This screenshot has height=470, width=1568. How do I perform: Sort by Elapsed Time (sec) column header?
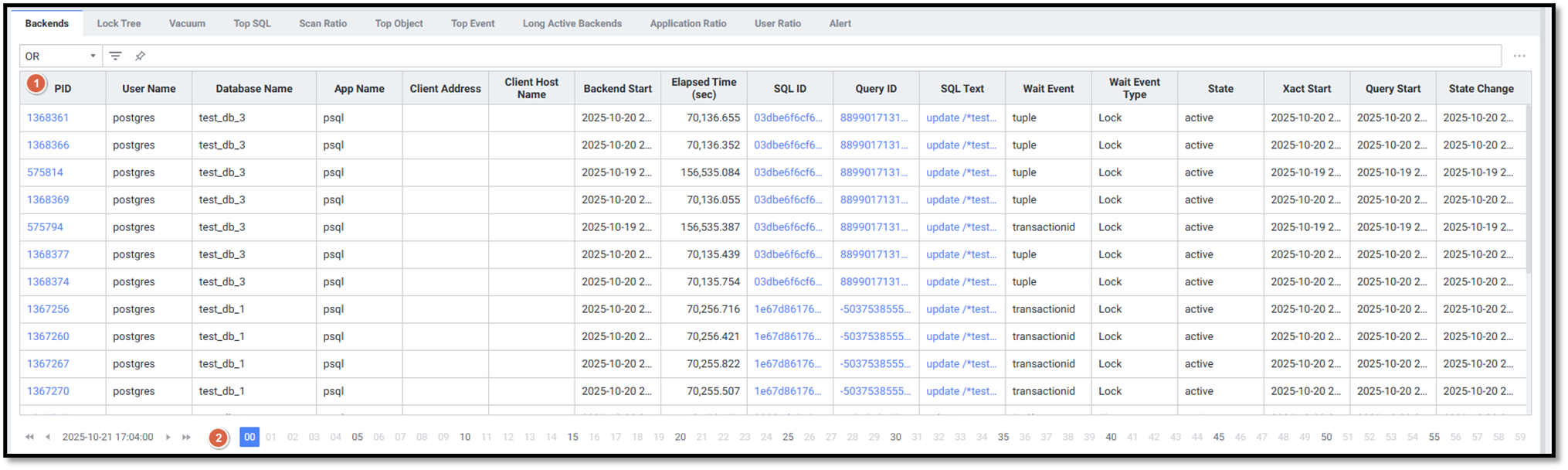[x=704, y=88]
